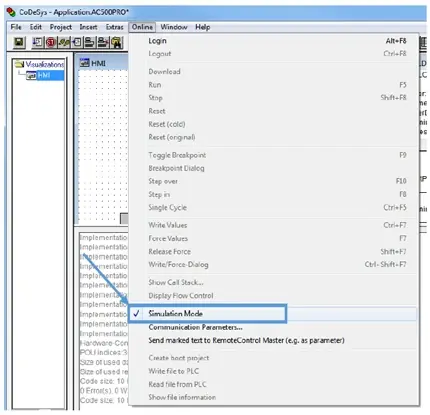Click the CoDeSys Application.AC500PRO title text

pos(74,12)
